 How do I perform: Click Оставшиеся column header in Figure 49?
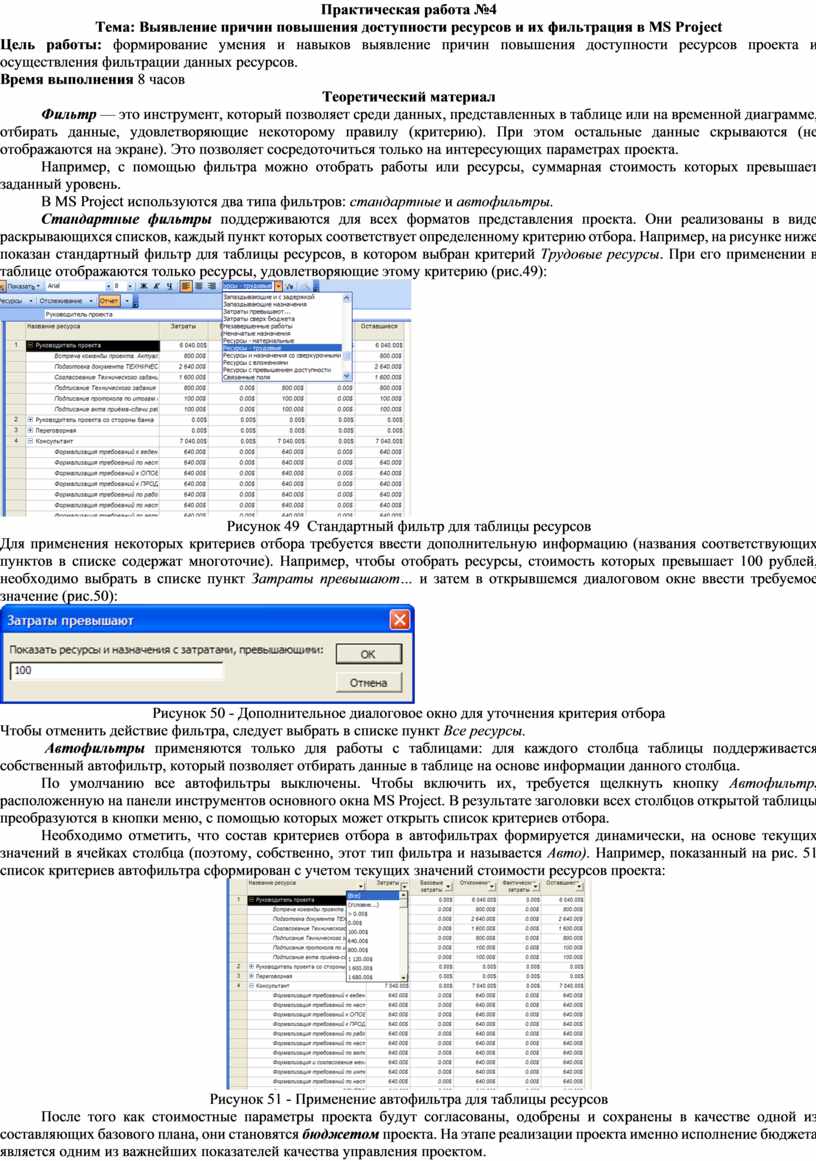(379, 330)
